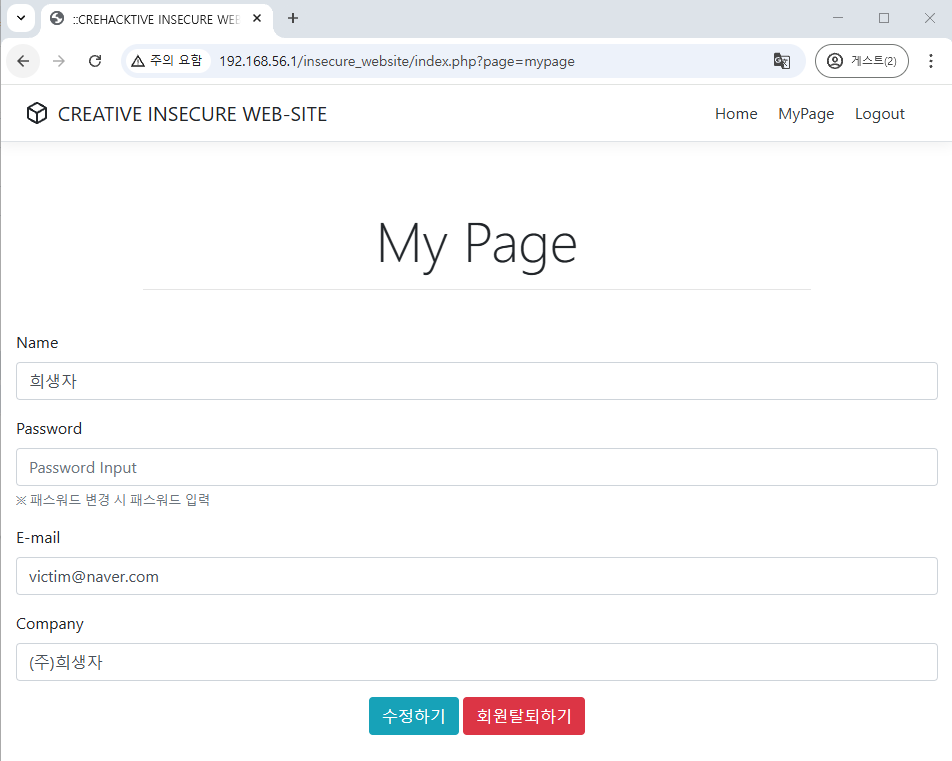Click the 패스워드 변경 시 패스워드 입력 hint
Screen dimensions: 952x761
(113, 500)
